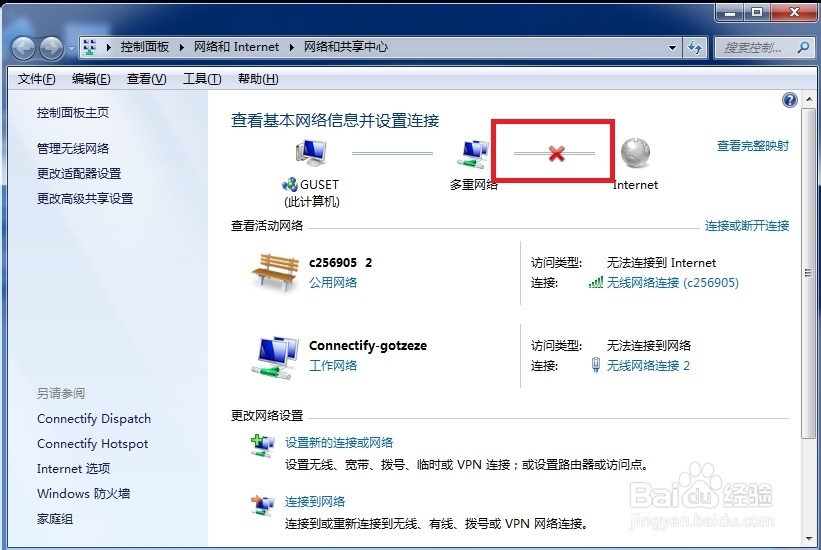Click the multiple networks icon in map
Screen dimensions: 821x550
coord(472,154)
